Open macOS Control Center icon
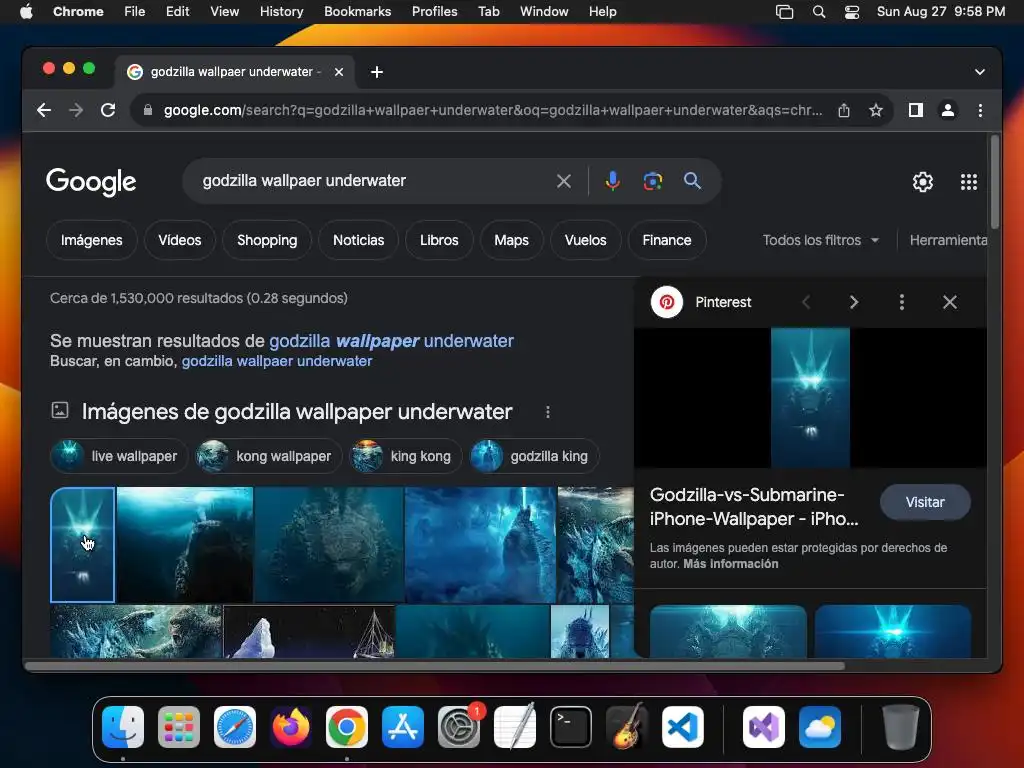This screenshot has width=1024, height=768. 852,12
